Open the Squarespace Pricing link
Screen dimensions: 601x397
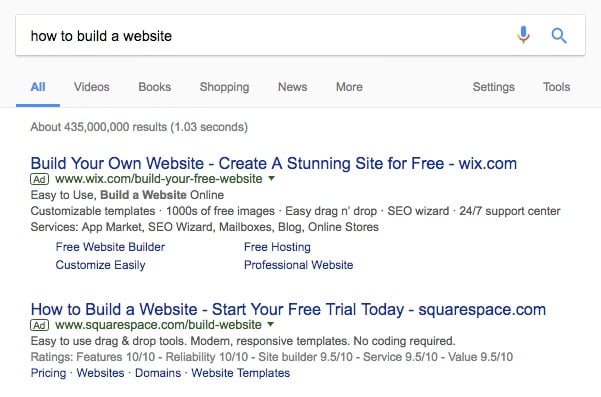(x=48, y=373)
